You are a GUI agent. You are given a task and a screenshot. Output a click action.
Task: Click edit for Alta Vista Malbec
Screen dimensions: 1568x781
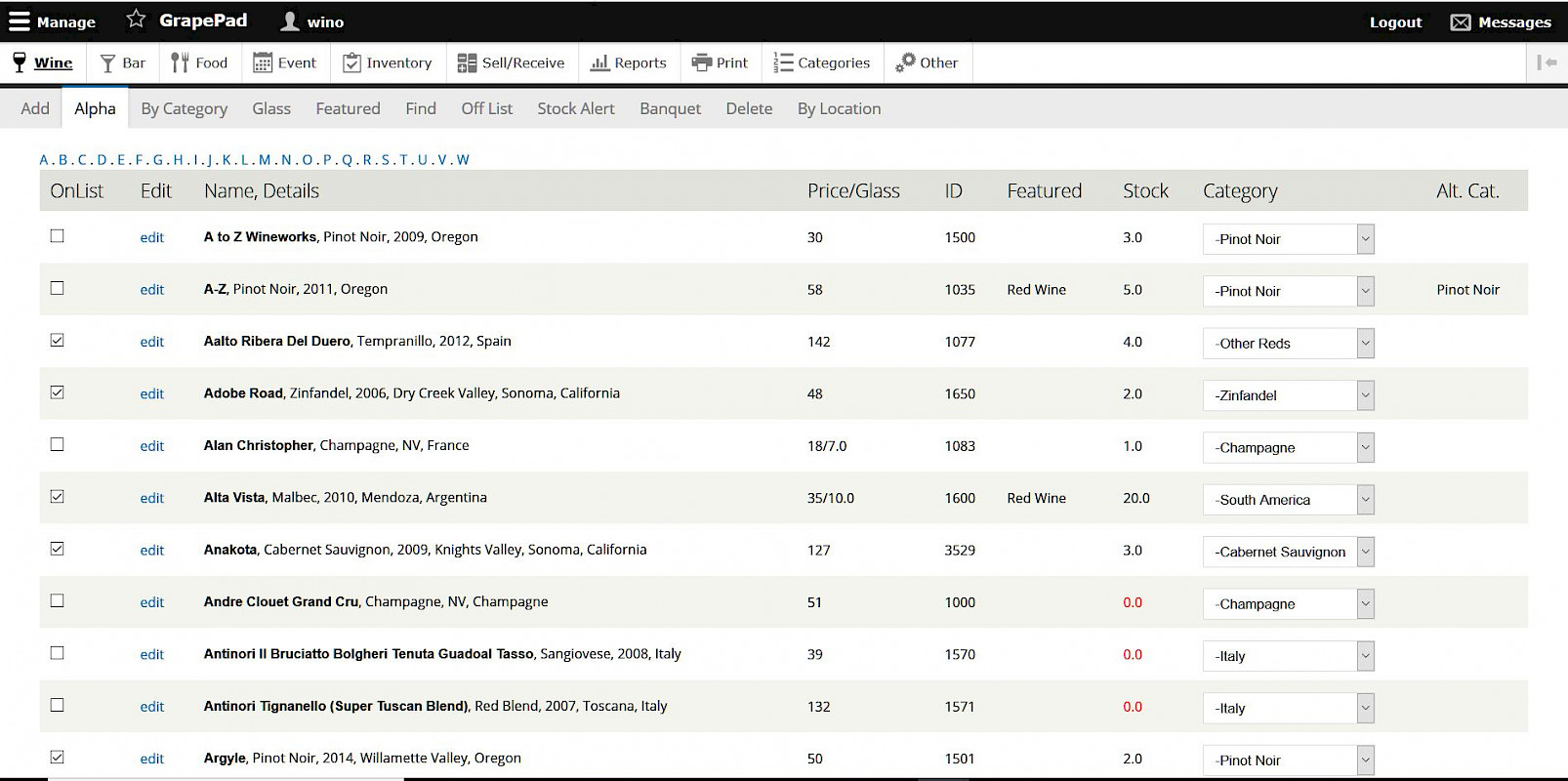(x=151, y=498)
